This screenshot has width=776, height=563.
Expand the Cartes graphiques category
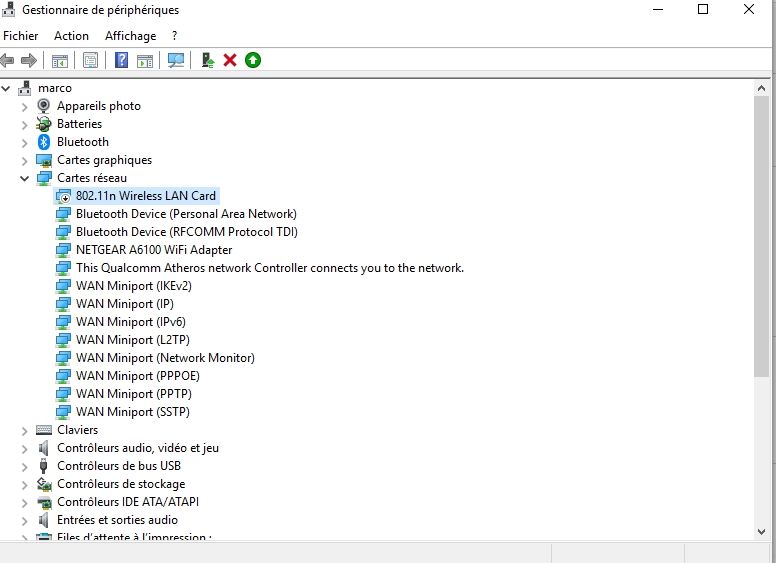[x=25, y=161]
